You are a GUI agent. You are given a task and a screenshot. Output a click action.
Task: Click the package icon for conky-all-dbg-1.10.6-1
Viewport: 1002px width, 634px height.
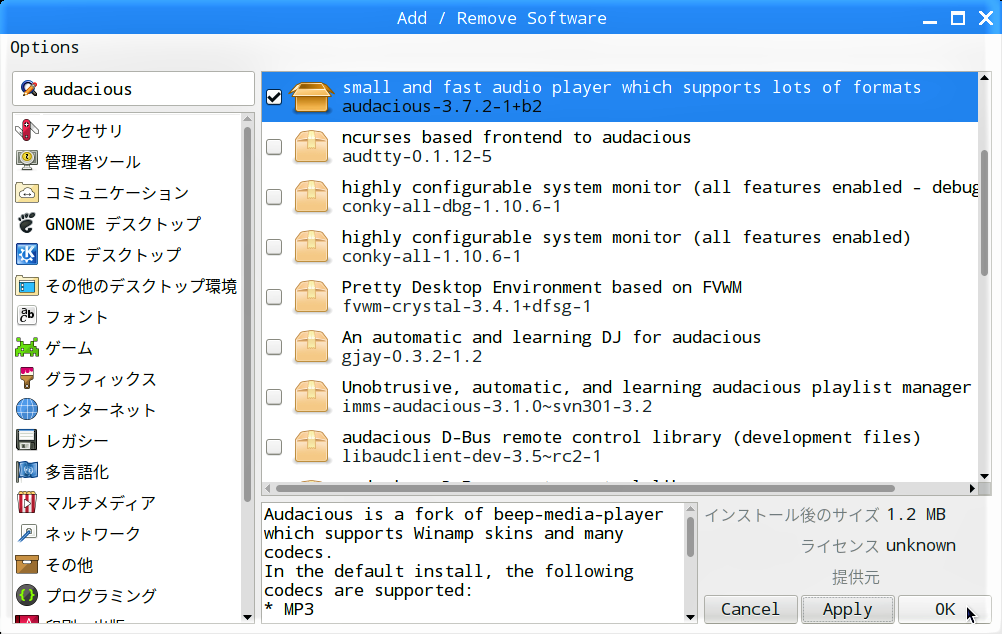(311, 196)
